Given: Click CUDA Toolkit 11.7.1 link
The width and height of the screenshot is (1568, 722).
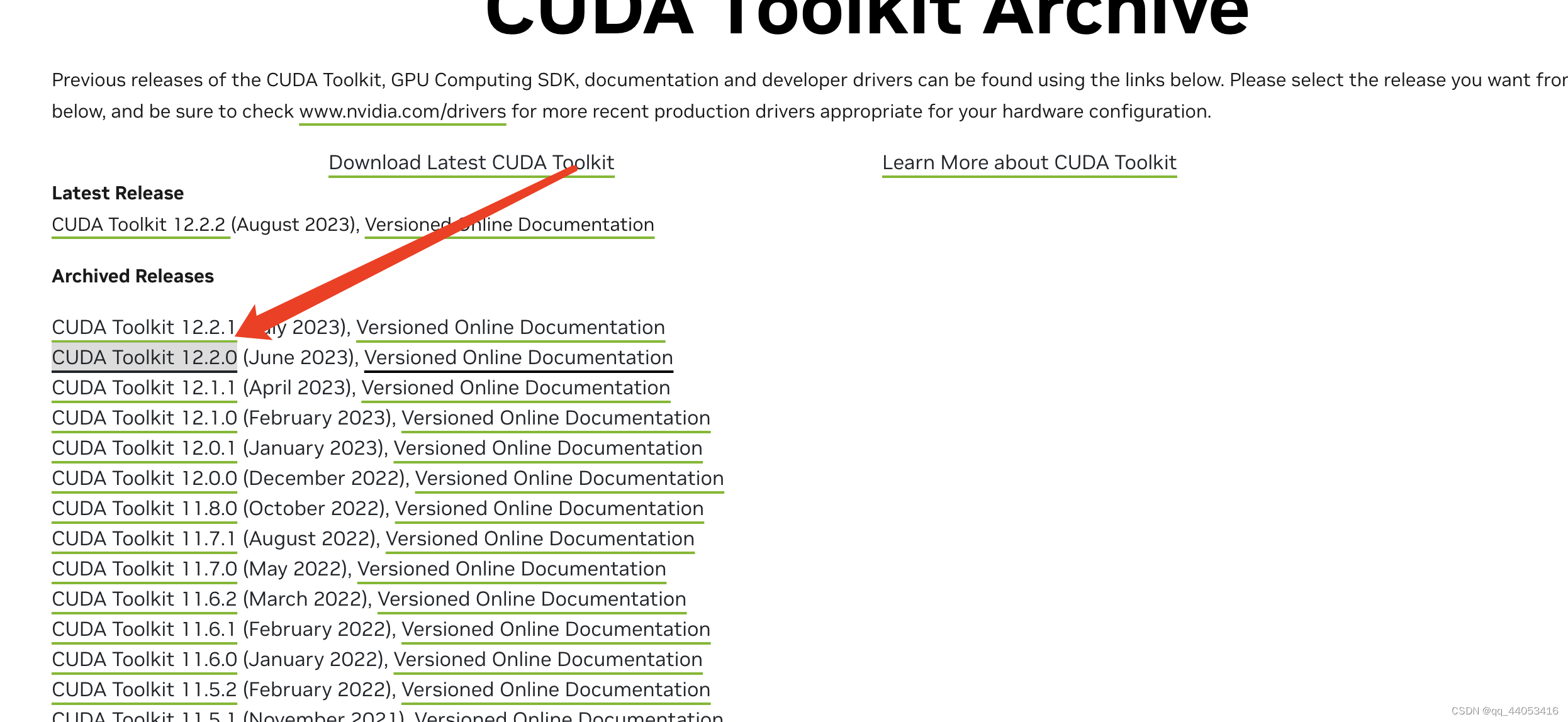Looking at the screenshot, I should point(143,539).
